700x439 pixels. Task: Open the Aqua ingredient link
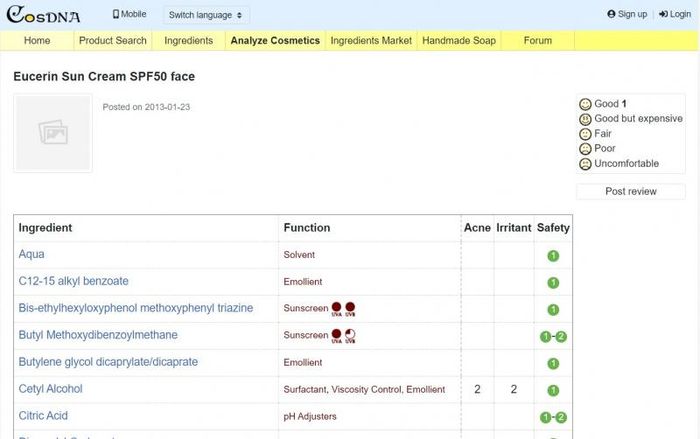[32, 255]
